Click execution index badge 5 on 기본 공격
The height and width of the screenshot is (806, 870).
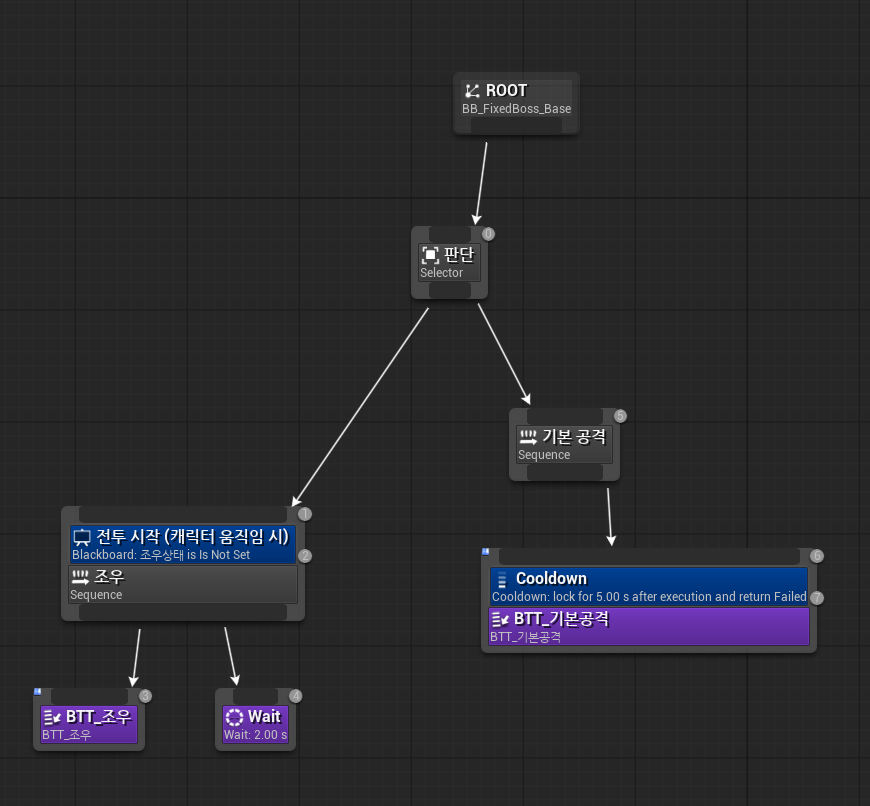click(x=620, y=416)
